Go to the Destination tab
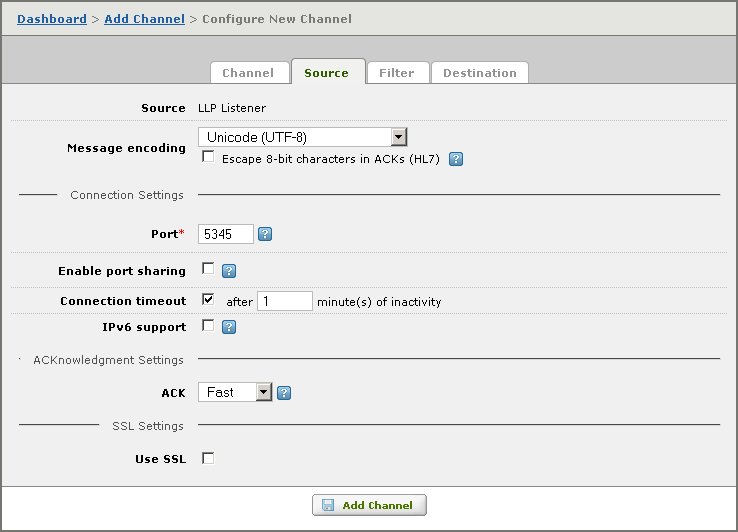The height and width of the screenshot is (532, 738). pos(480,73)
